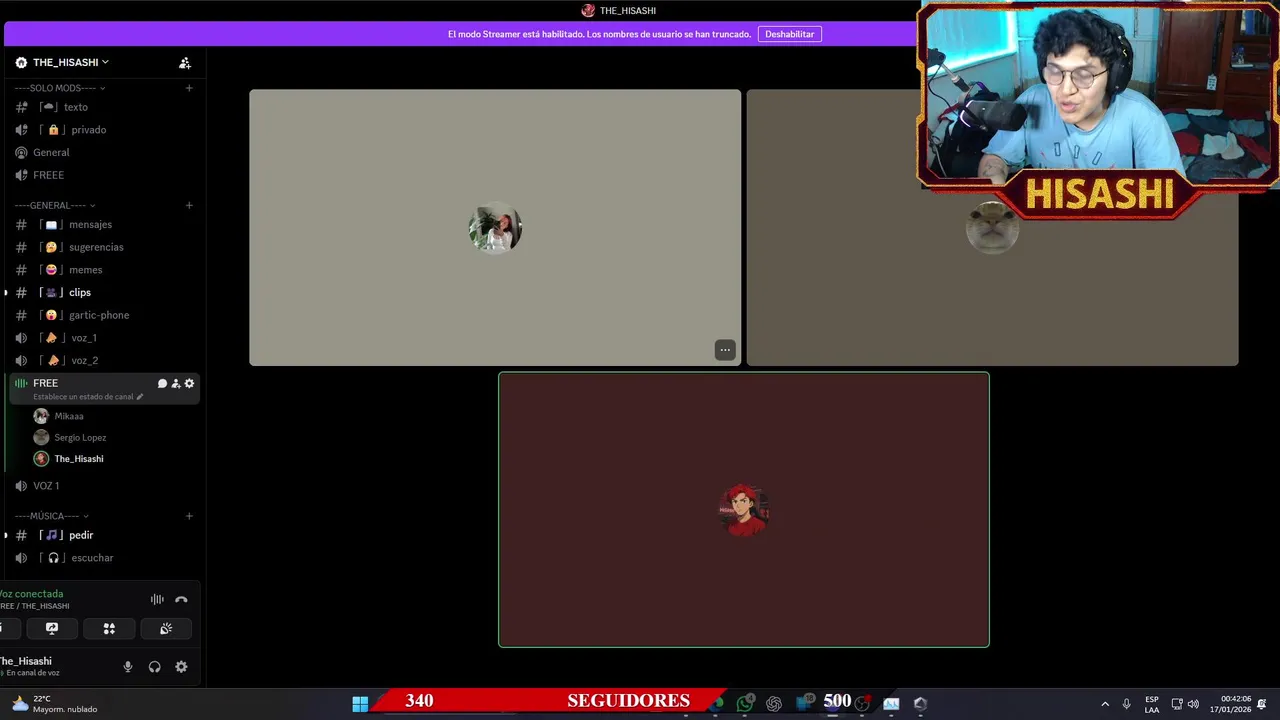Disconnect from voice with the hang-up icon
Image resolution: width=1280 pixels, height=720 pixels.
pos(181,600)
